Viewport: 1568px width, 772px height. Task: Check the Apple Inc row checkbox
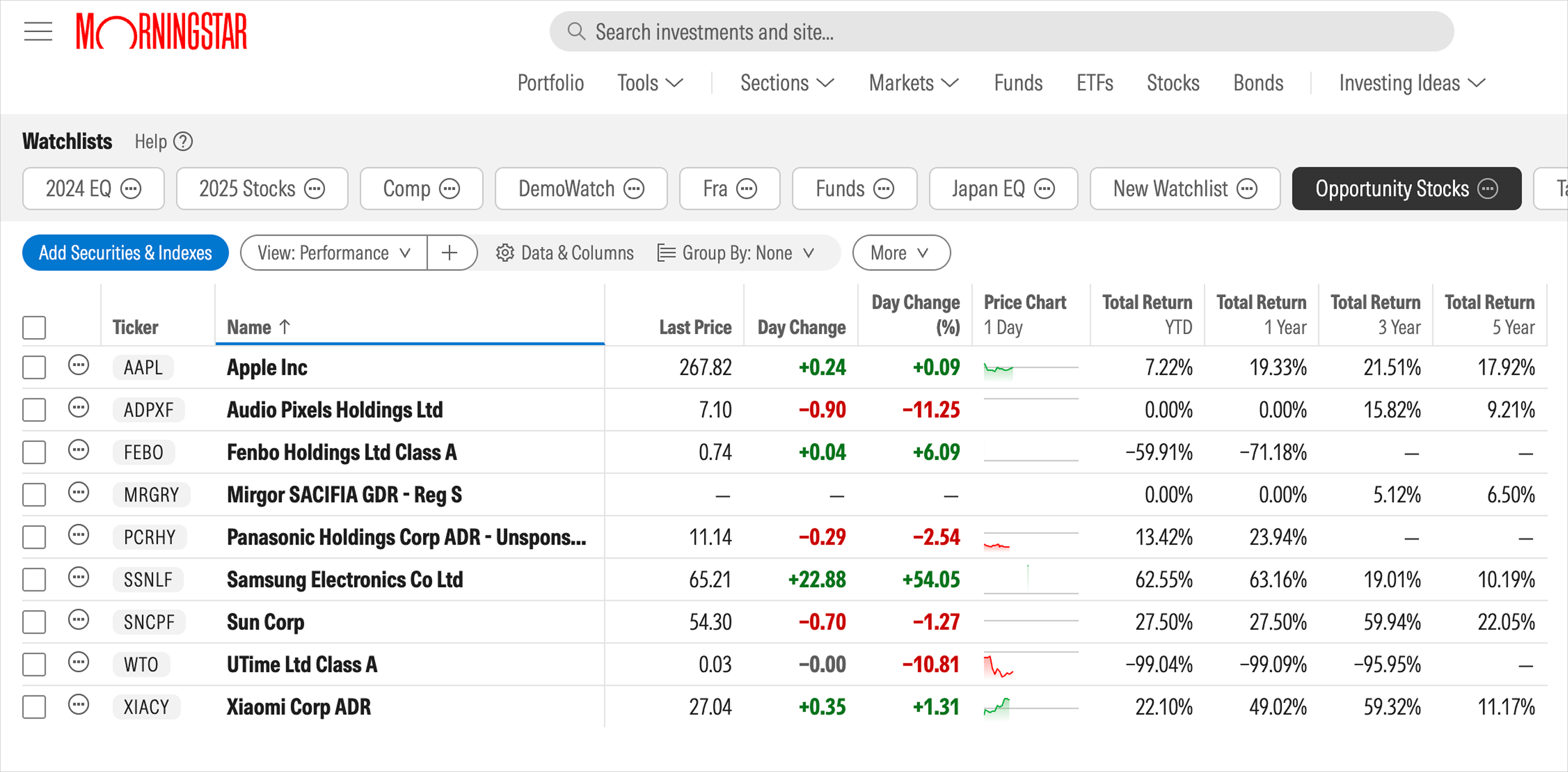34,367
